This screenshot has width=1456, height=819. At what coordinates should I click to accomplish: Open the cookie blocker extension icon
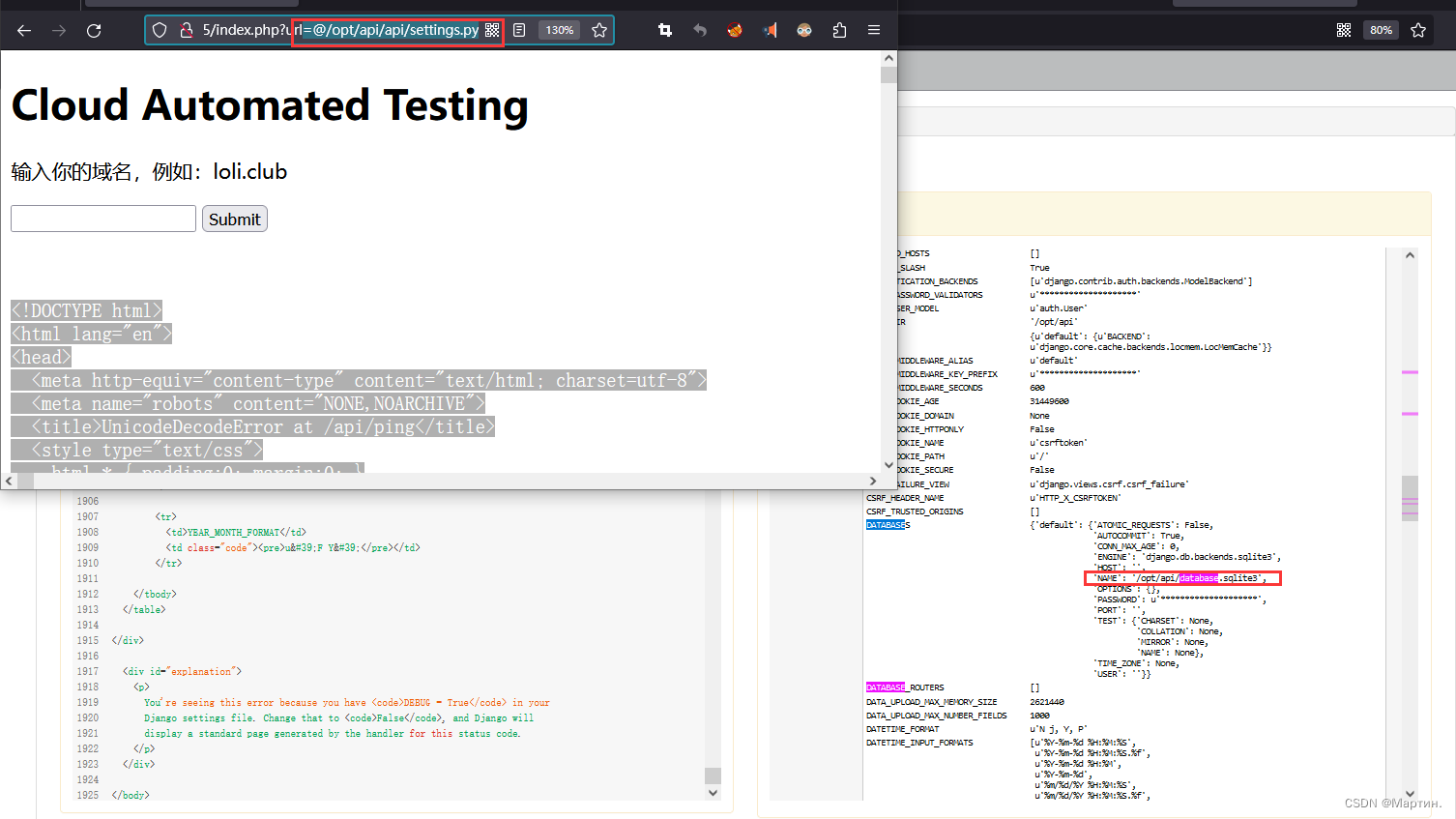(x=735, y=30)
